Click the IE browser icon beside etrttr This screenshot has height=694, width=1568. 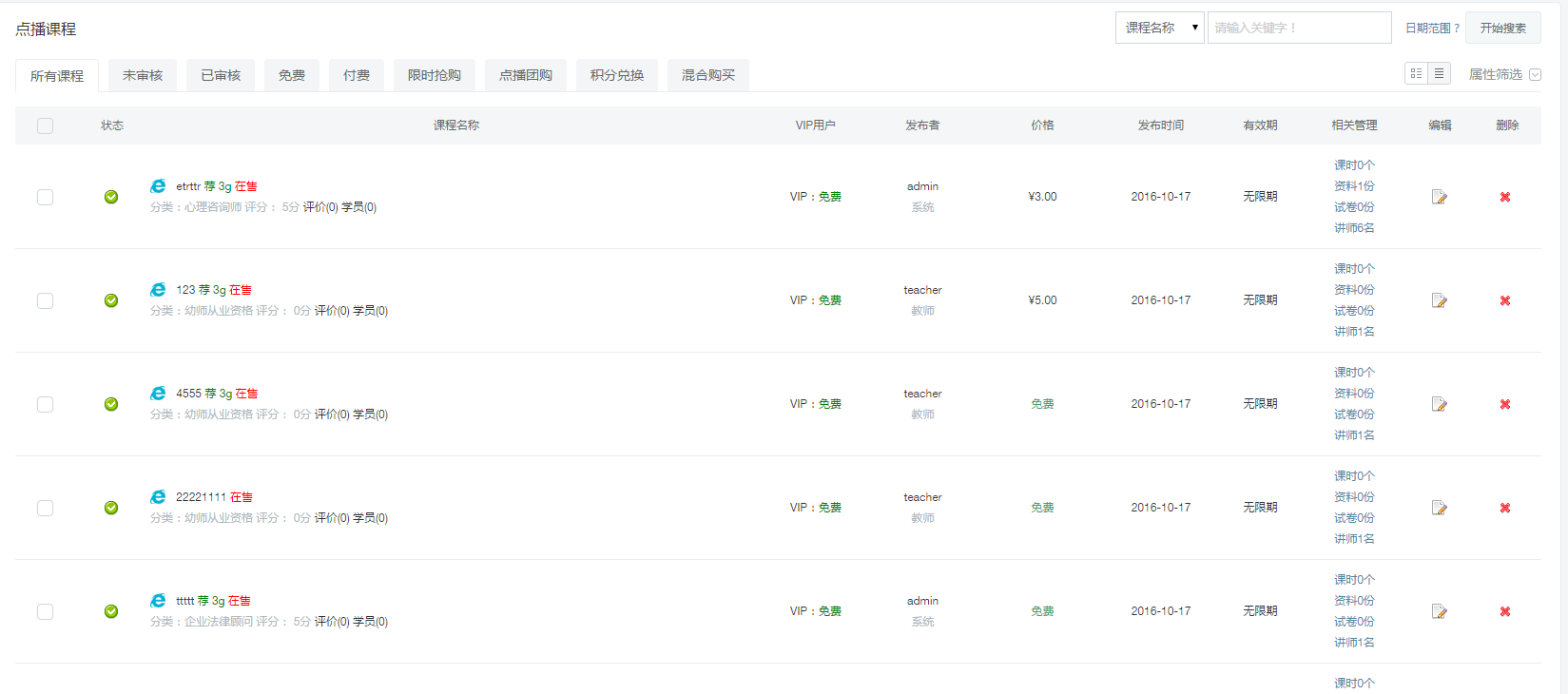158,186
